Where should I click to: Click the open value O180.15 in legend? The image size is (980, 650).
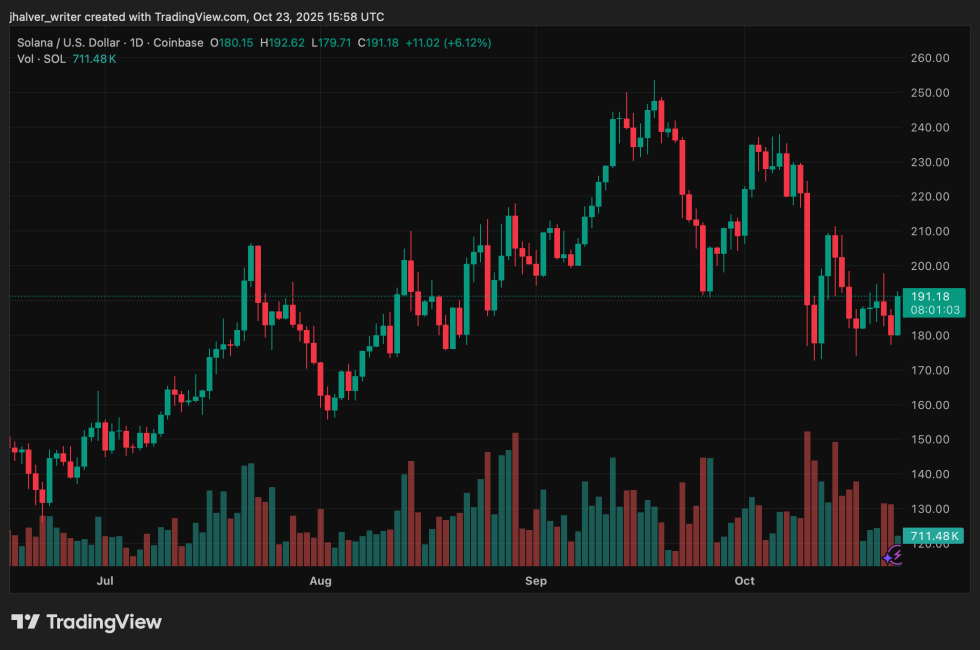(x=234, y=43)
